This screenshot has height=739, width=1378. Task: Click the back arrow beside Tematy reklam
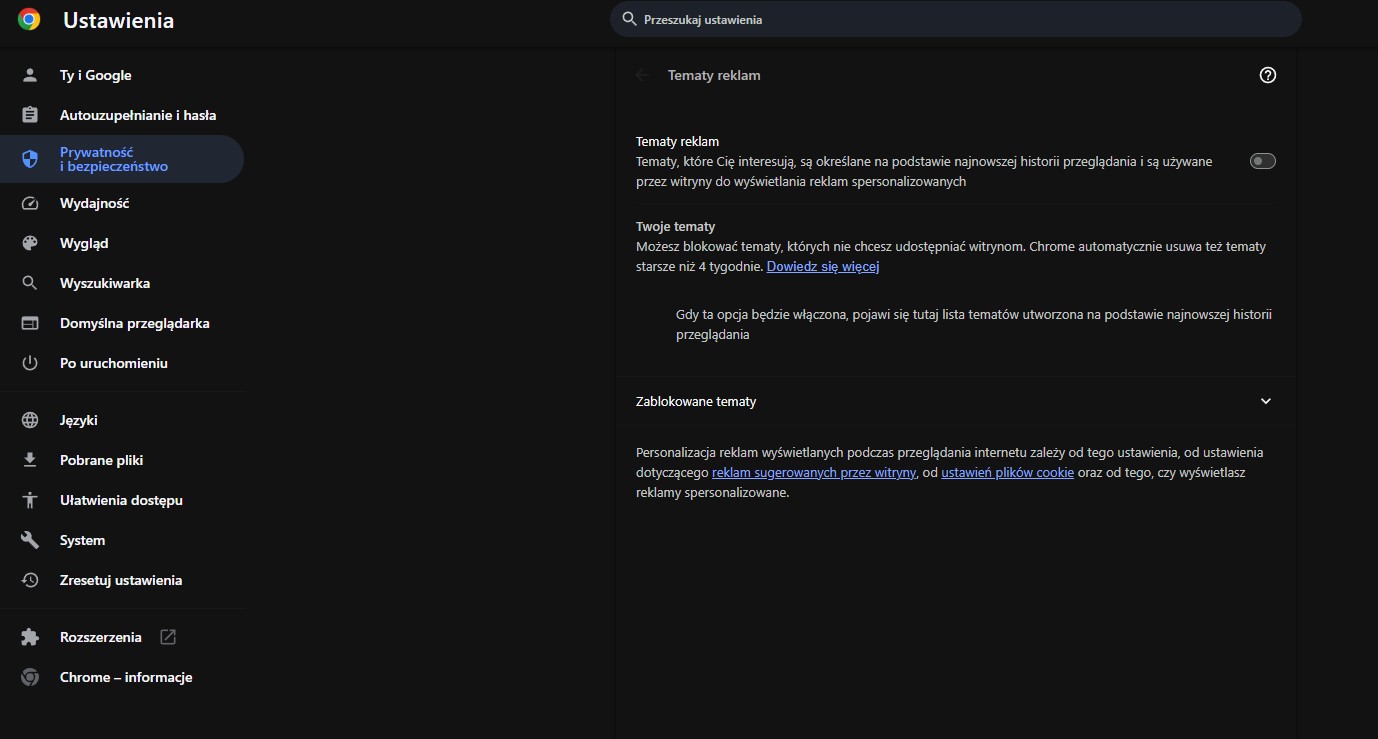click(642, 75)
